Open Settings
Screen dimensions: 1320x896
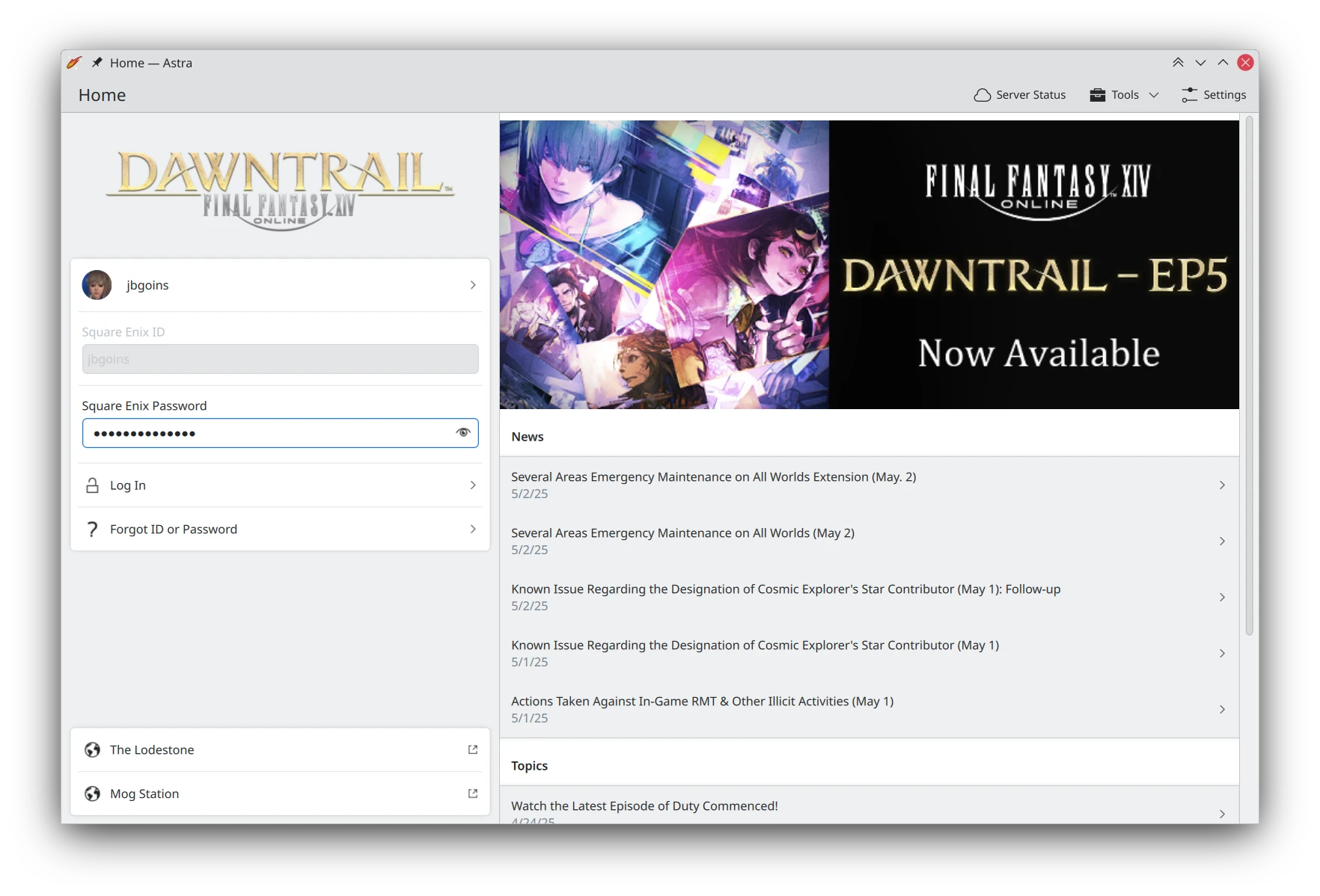[1213, 95]
